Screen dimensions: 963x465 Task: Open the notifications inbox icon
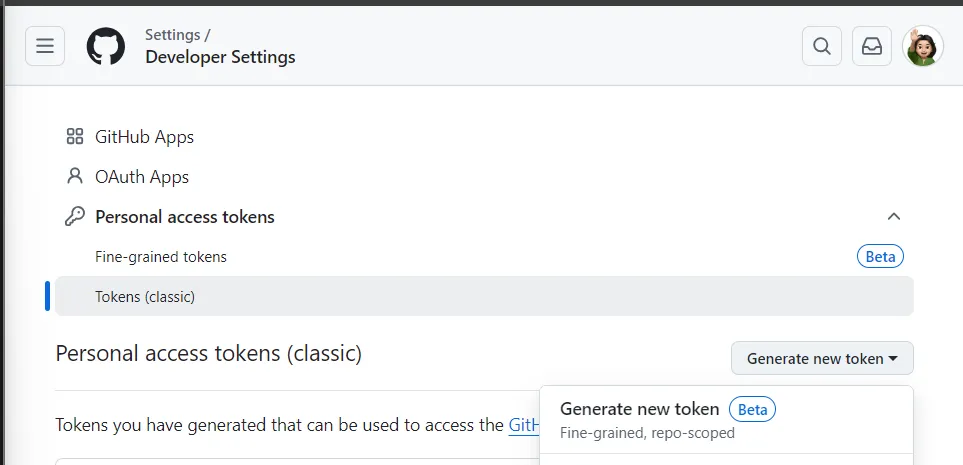(871, 46)
